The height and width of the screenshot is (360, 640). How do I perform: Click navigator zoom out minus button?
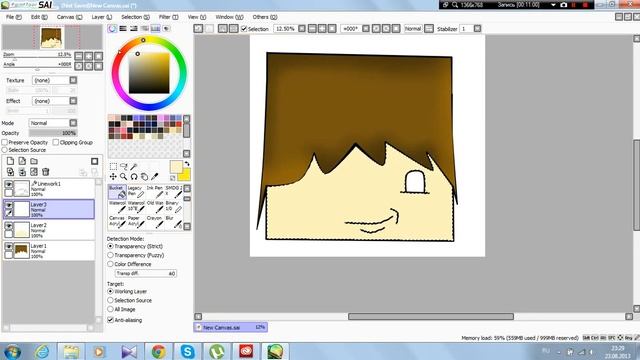(x=79, y=56)
